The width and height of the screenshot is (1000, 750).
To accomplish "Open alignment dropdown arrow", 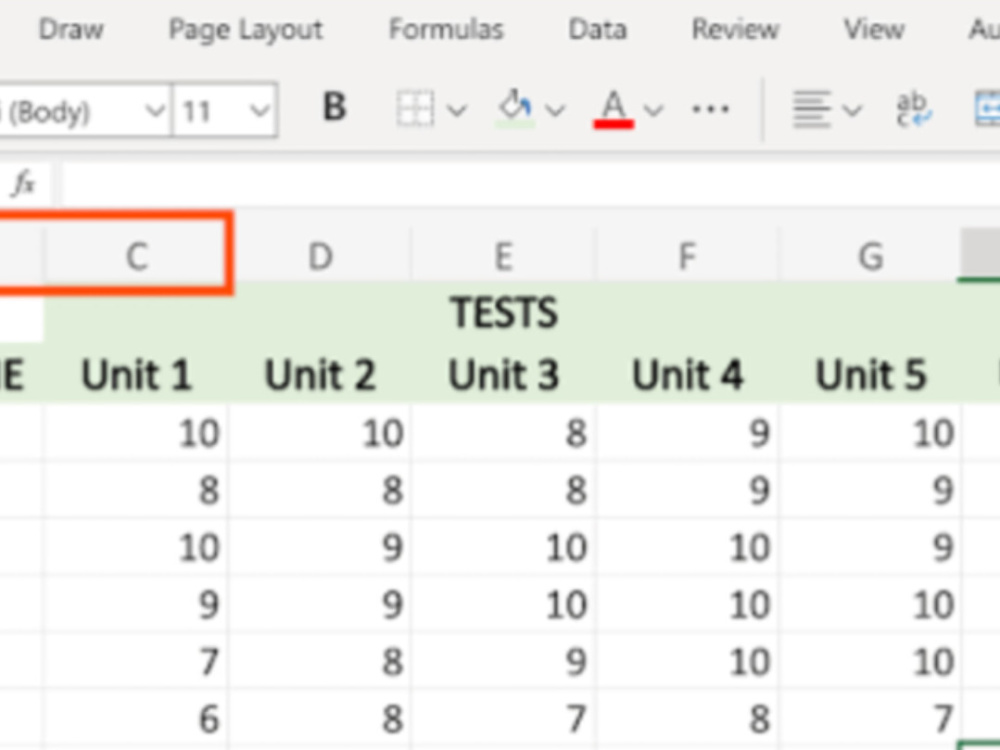I will [852, 111].
